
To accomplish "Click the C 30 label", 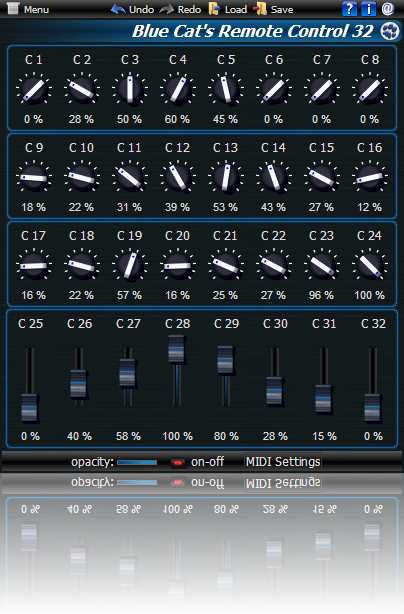I will pyautogui.click(x=275, y=324).
